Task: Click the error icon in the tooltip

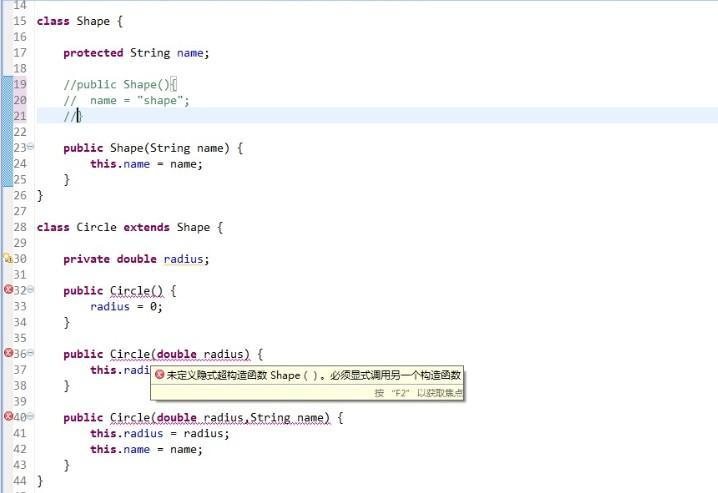Action: click(159, 375)
